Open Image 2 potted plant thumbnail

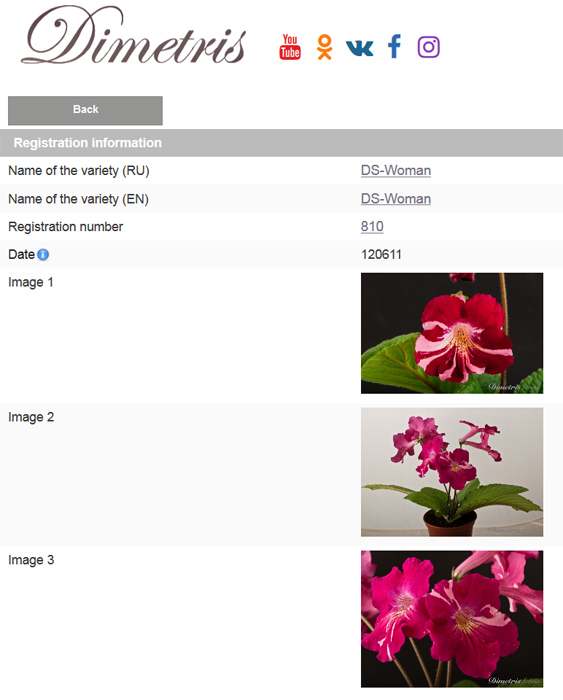[452, 472]
